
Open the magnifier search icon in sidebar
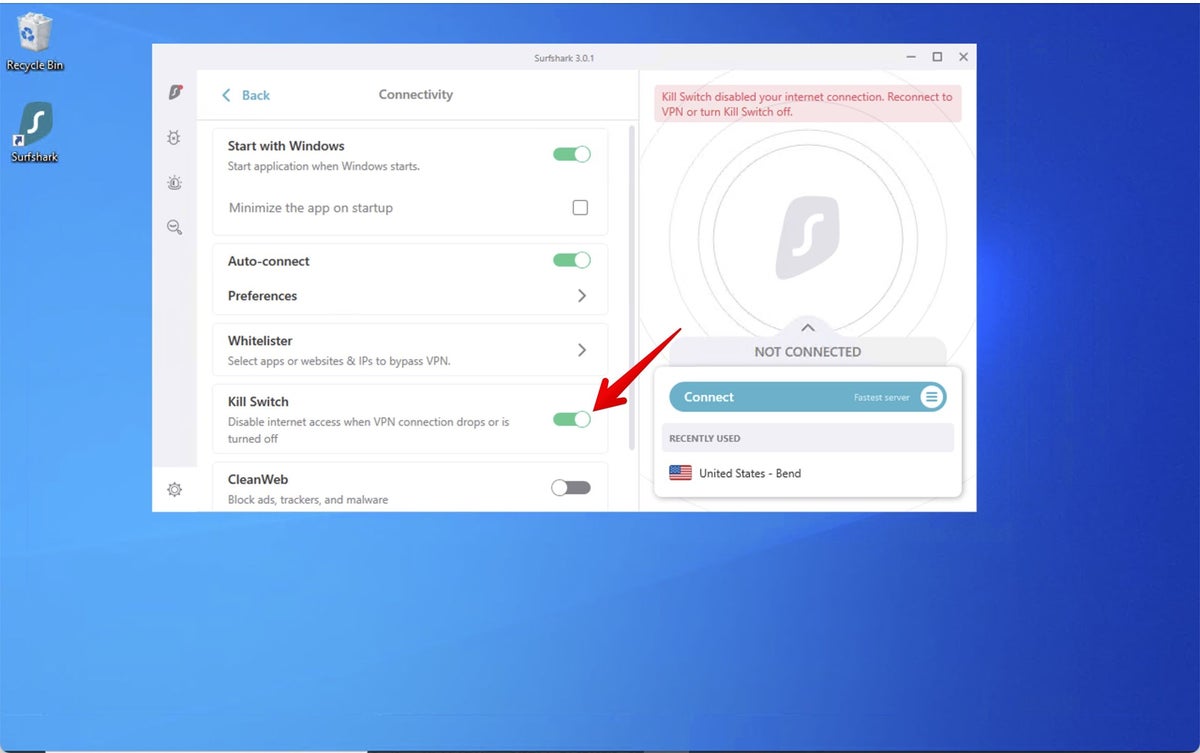coord(174,228)
